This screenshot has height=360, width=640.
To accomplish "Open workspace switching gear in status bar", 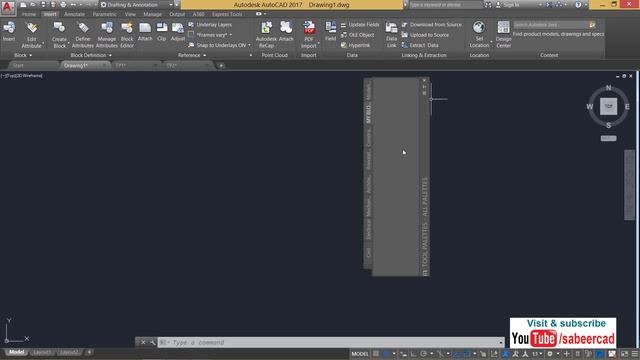I will click(x=550, y=354).
